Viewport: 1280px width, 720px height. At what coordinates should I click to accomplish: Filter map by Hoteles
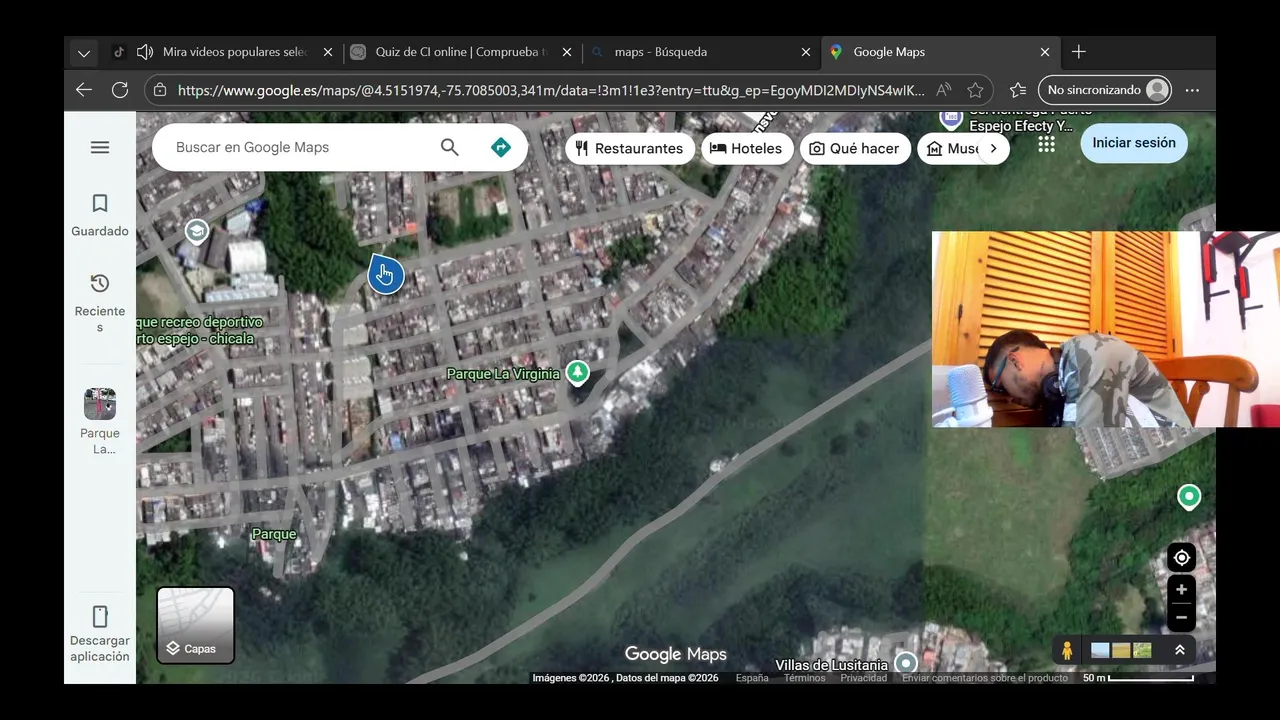coord(747,148)
